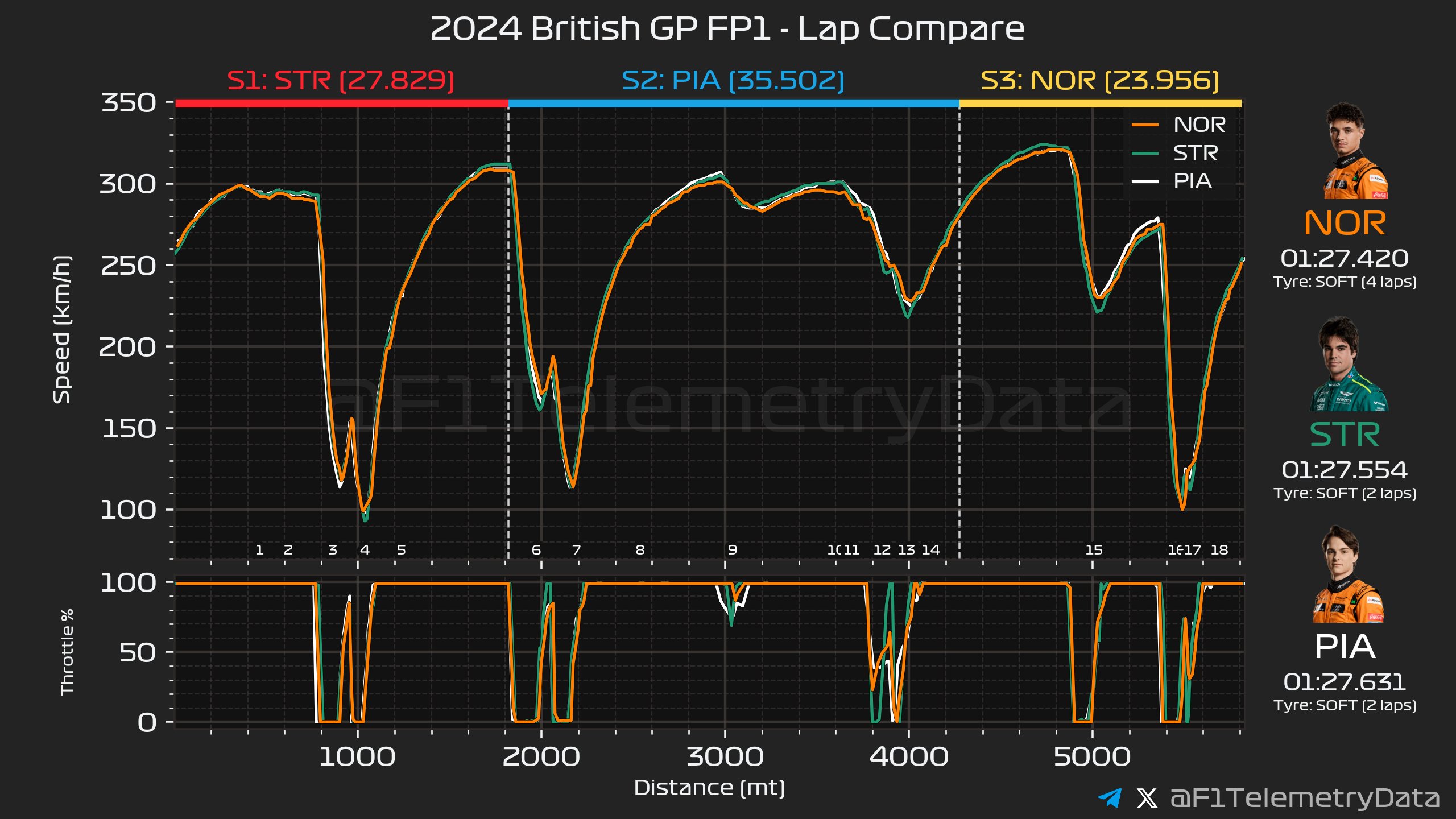Image resolution: width=1456 pixels, height=819 pixels.
Task: Click the turn 15 corner marker
Action: click(x=1094, y=550)
